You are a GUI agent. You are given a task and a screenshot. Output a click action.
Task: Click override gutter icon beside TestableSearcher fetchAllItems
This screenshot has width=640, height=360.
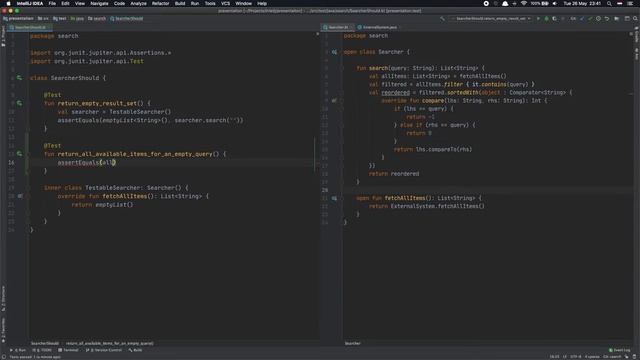point(20,196)
